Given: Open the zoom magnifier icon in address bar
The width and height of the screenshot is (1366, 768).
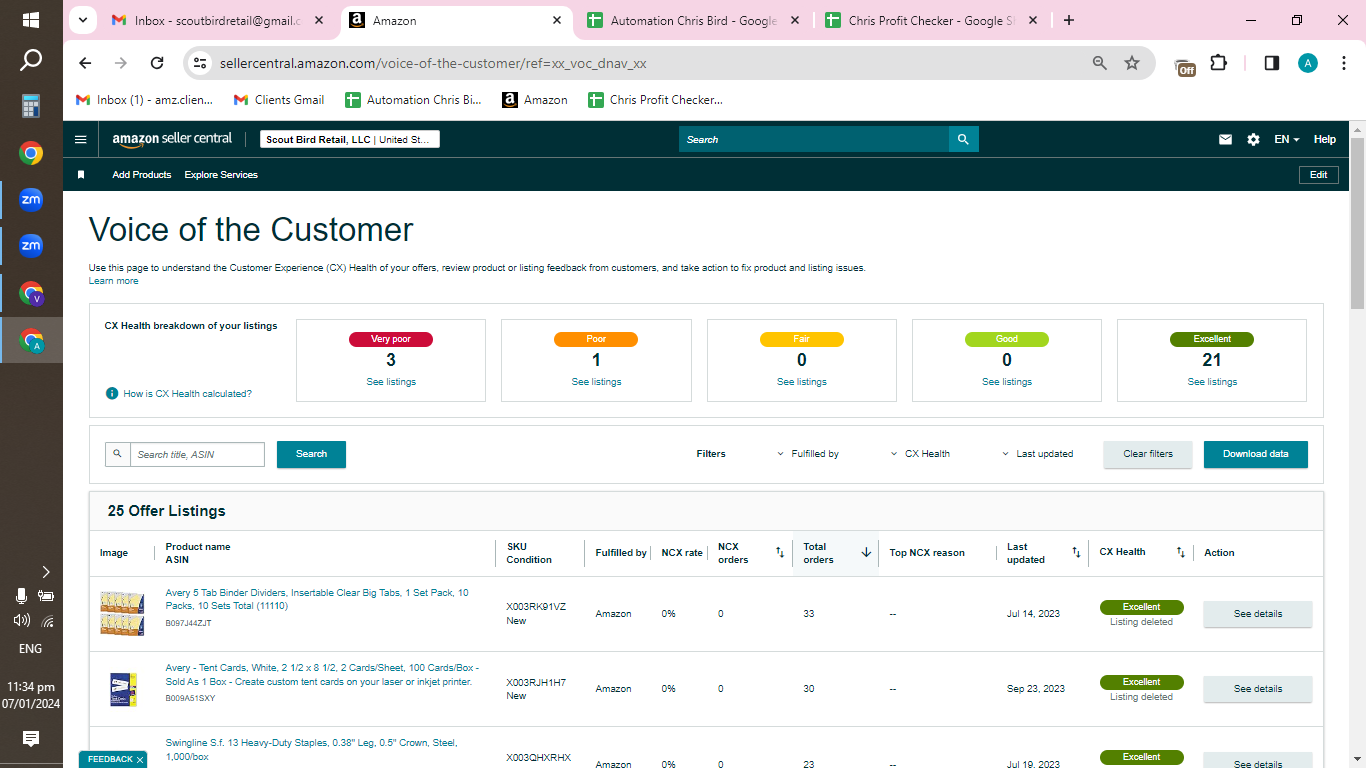Looking at the screenshot, I should 1100,63.
